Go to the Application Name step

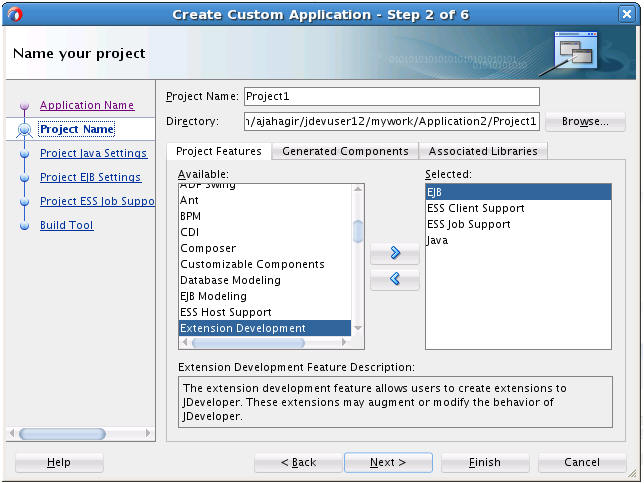(x=87, y=105)
